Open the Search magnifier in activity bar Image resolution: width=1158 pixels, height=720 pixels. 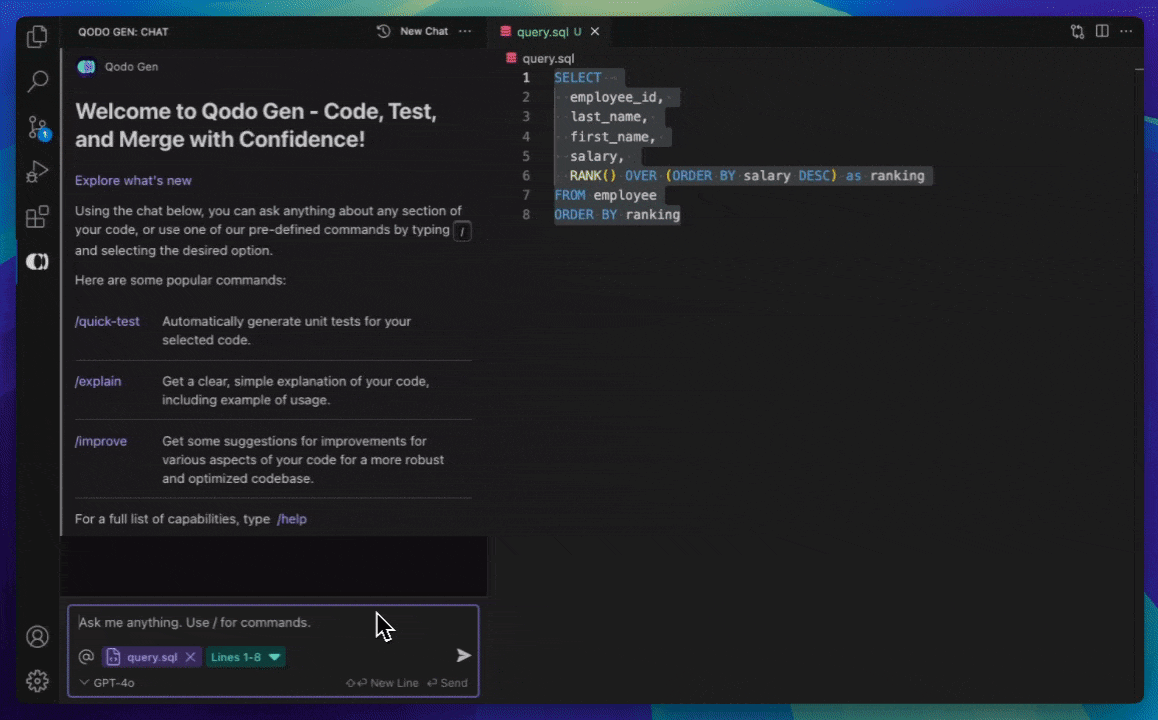[x=37, y=81]
